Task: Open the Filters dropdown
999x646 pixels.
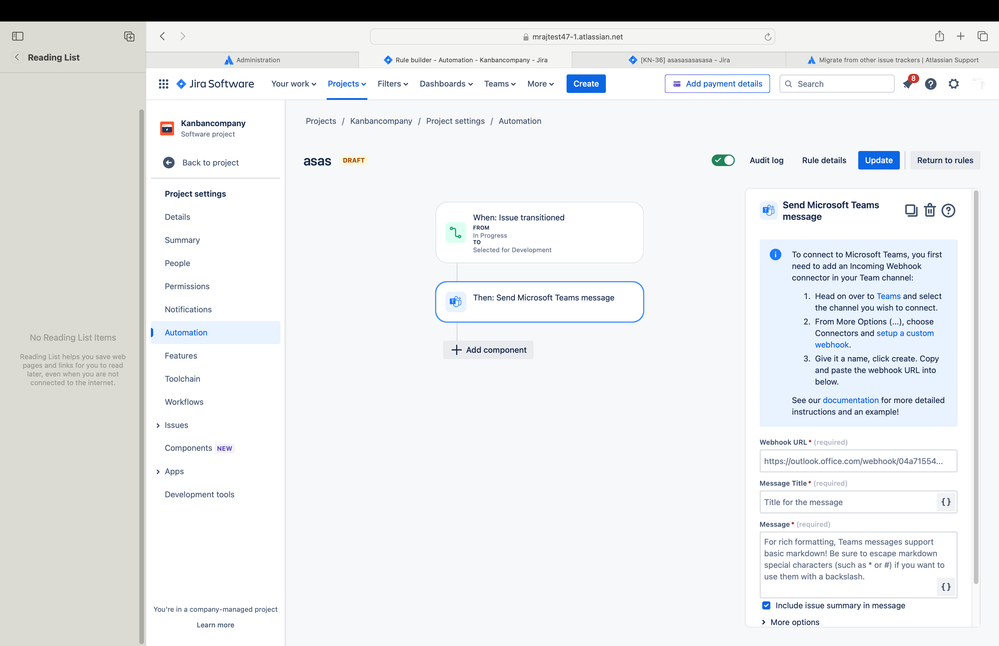Action: click(x=392, y=83)
